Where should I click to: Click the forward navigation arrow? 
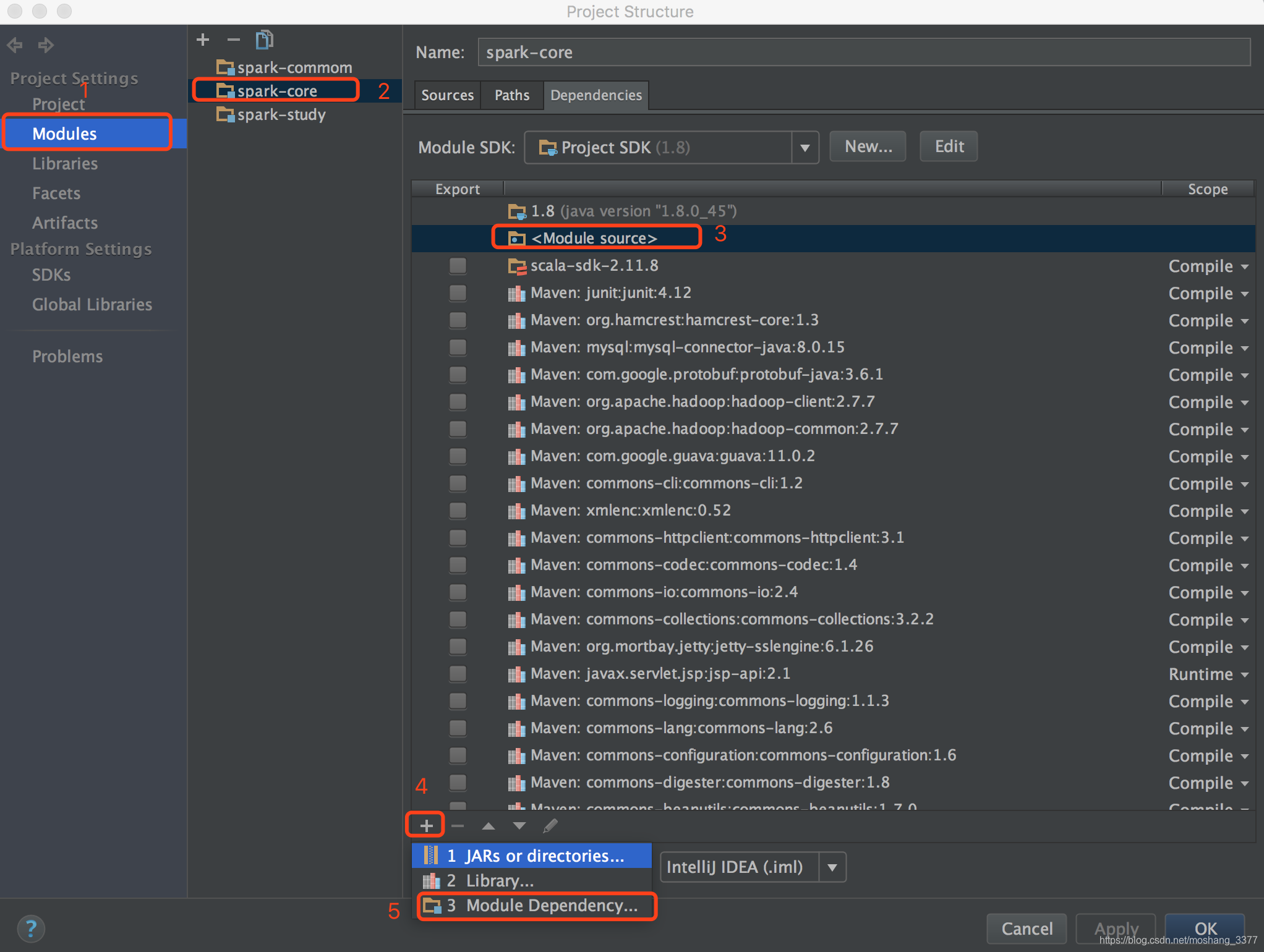point(46,45)
